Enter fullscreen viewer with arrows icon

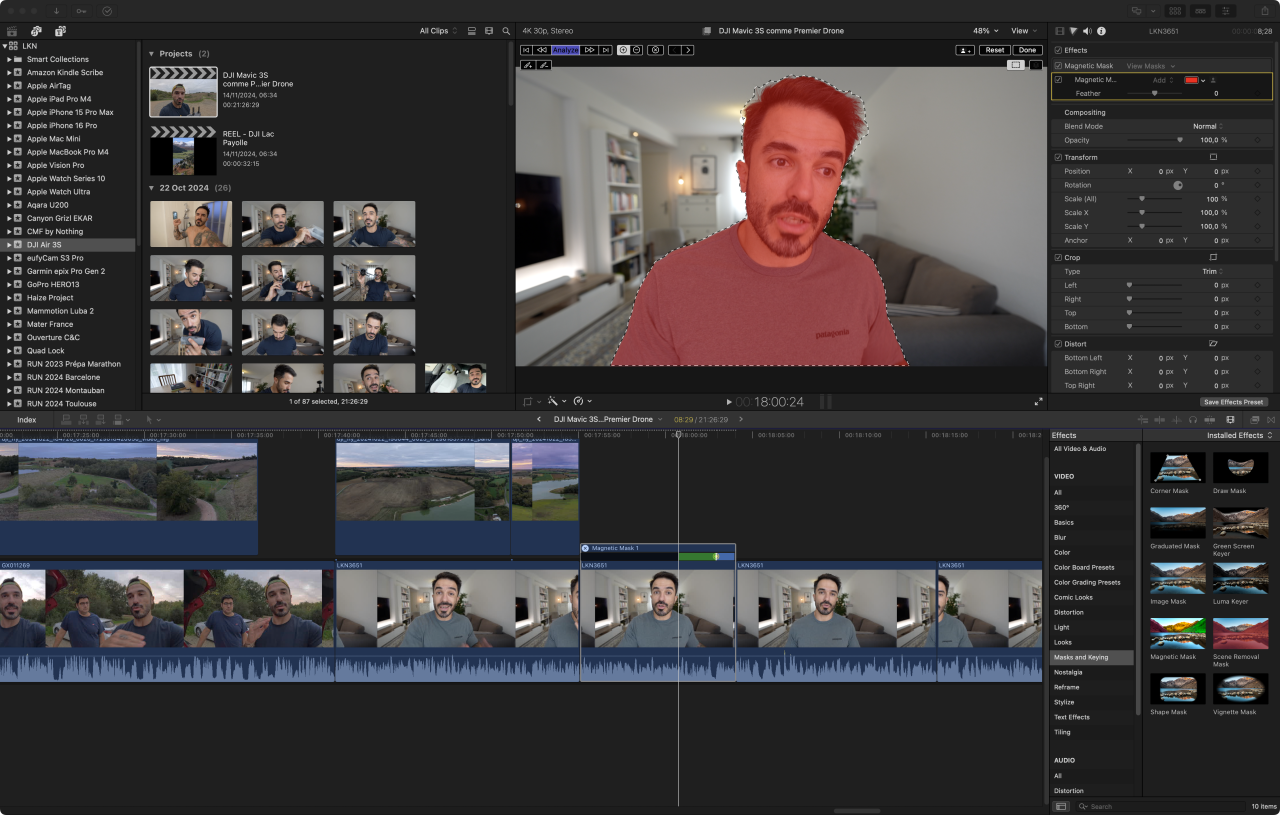(x=1038, y=402)
